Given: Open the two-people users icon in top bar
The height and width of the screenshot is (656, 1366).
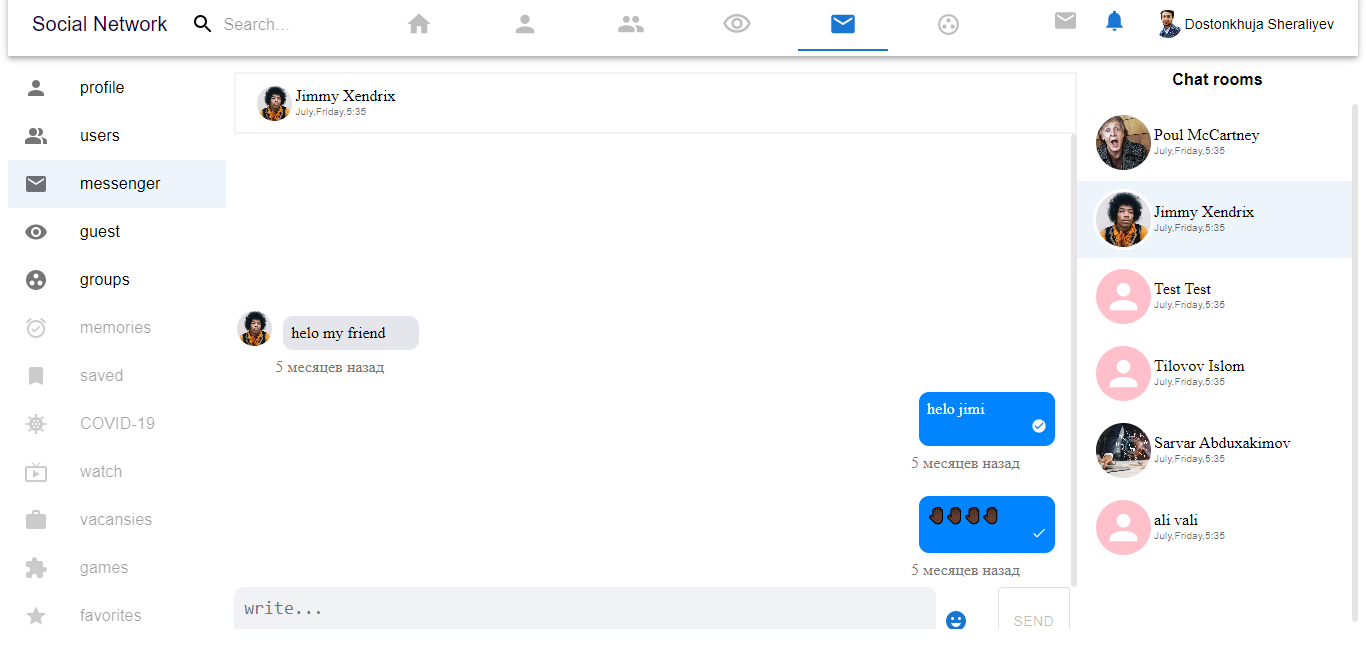Looking at the screenshot, I should (631, 24).
